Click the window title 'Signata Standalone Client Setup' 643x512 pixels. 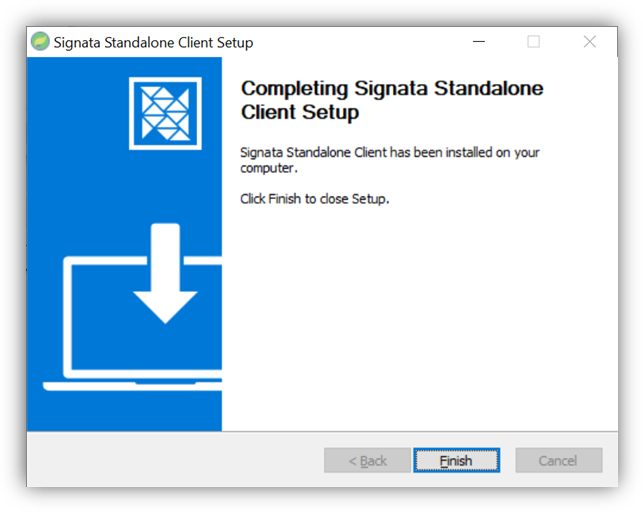pos(153,42)
